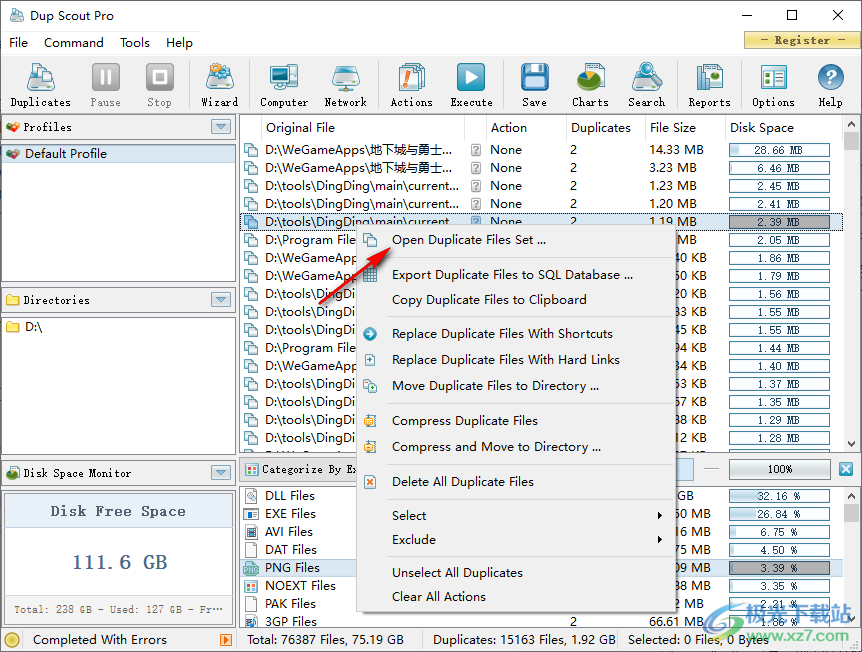The image size is (862, 652).
Task: Click the 28.66 MB disk space bar
Action: (779, 150)
